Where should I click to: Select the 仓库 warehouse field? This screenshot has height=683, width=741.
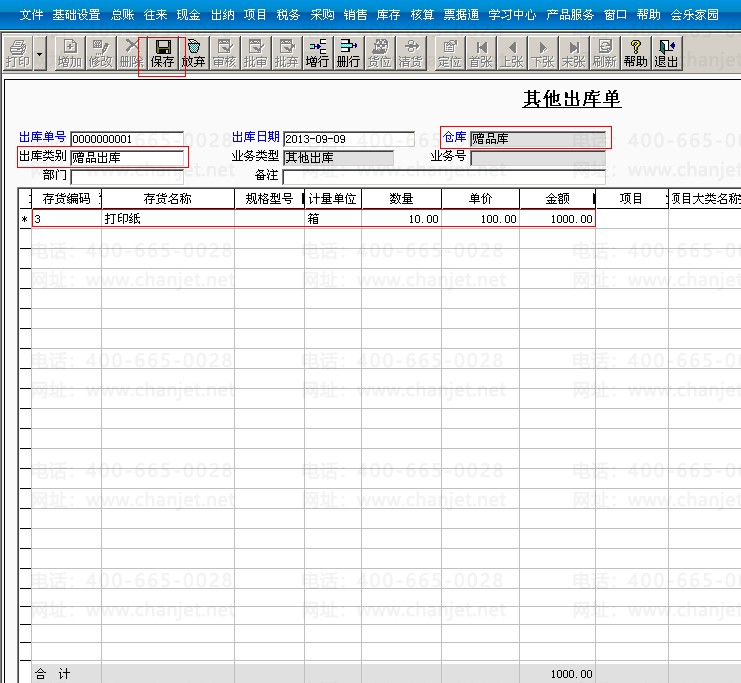click(x=538, y=139)
